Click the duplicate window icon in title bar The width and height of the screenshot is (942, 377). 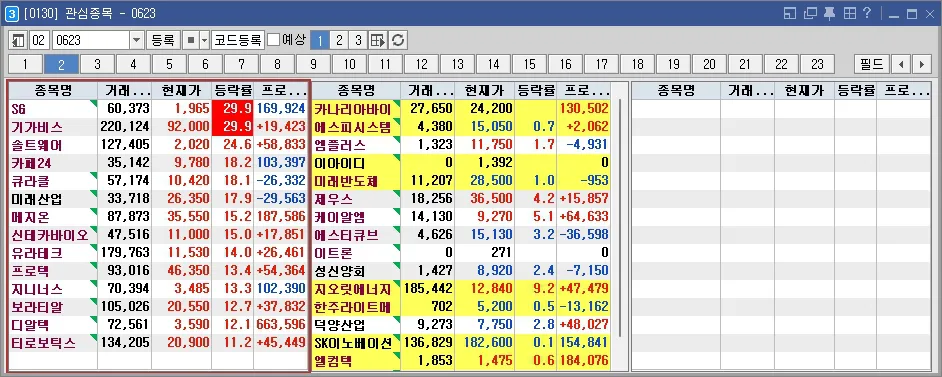pyautogui.click(x=810, y=13)
